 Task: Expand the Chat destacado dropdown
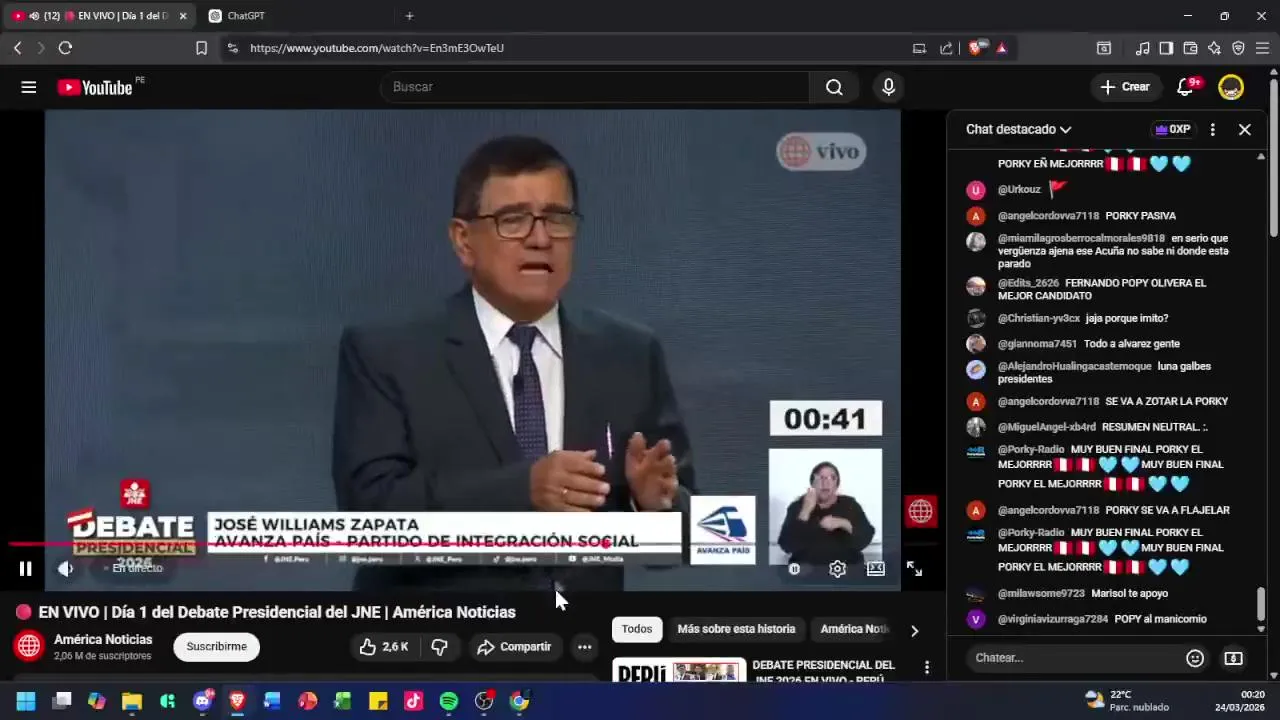point(1018,129)
